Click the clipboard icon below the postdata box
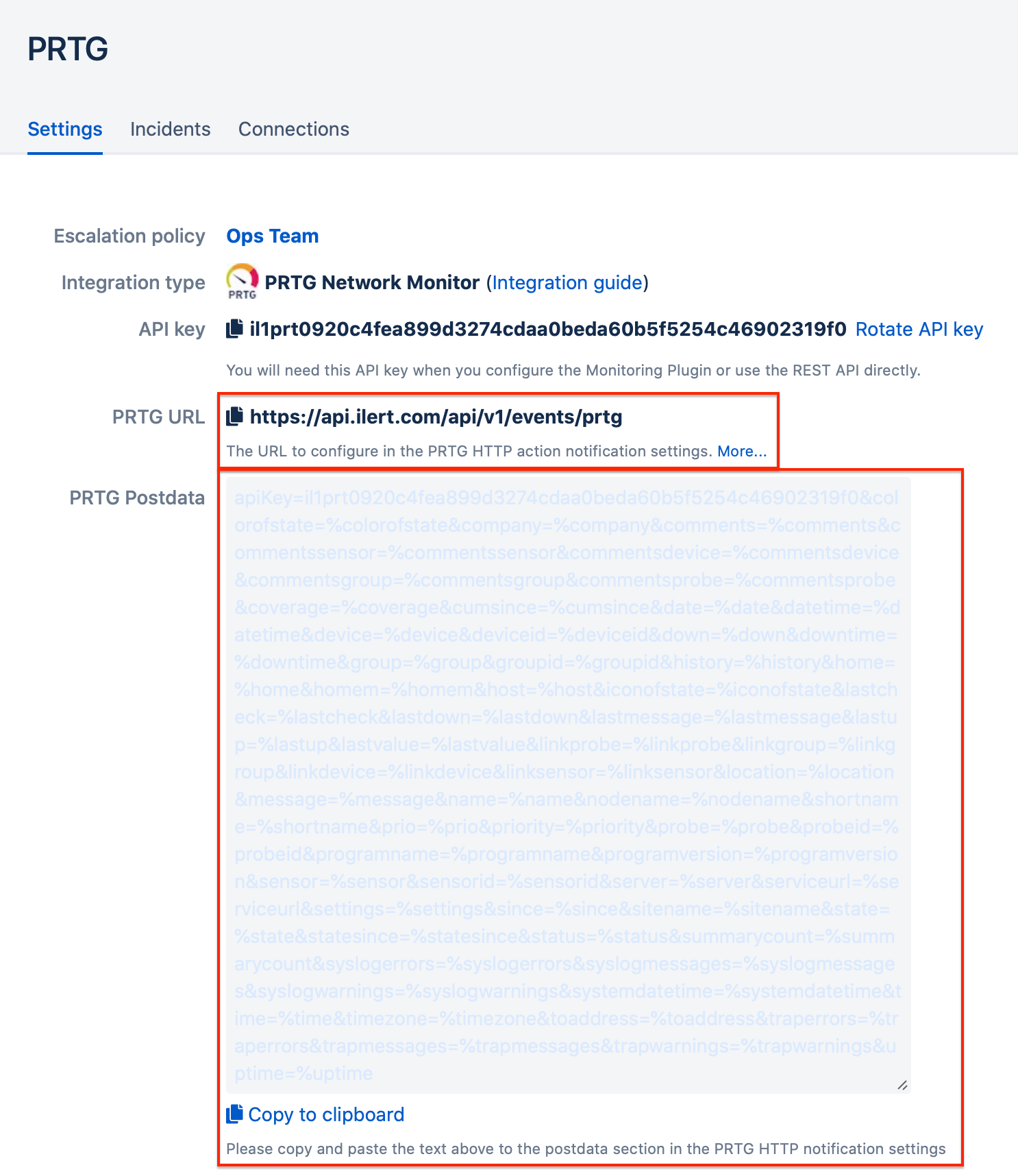 click(x=234, y=1114)
